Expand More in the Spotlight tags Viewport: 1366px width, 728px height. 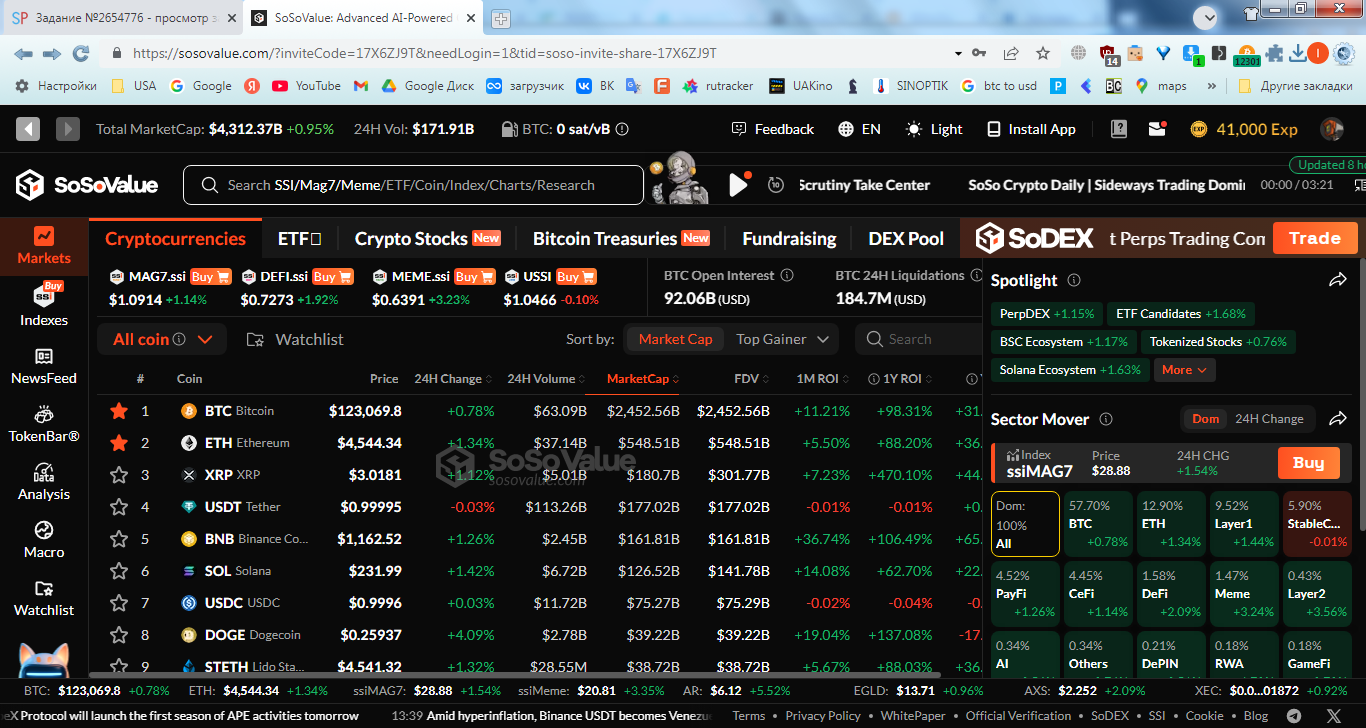tap(1186, 370)
